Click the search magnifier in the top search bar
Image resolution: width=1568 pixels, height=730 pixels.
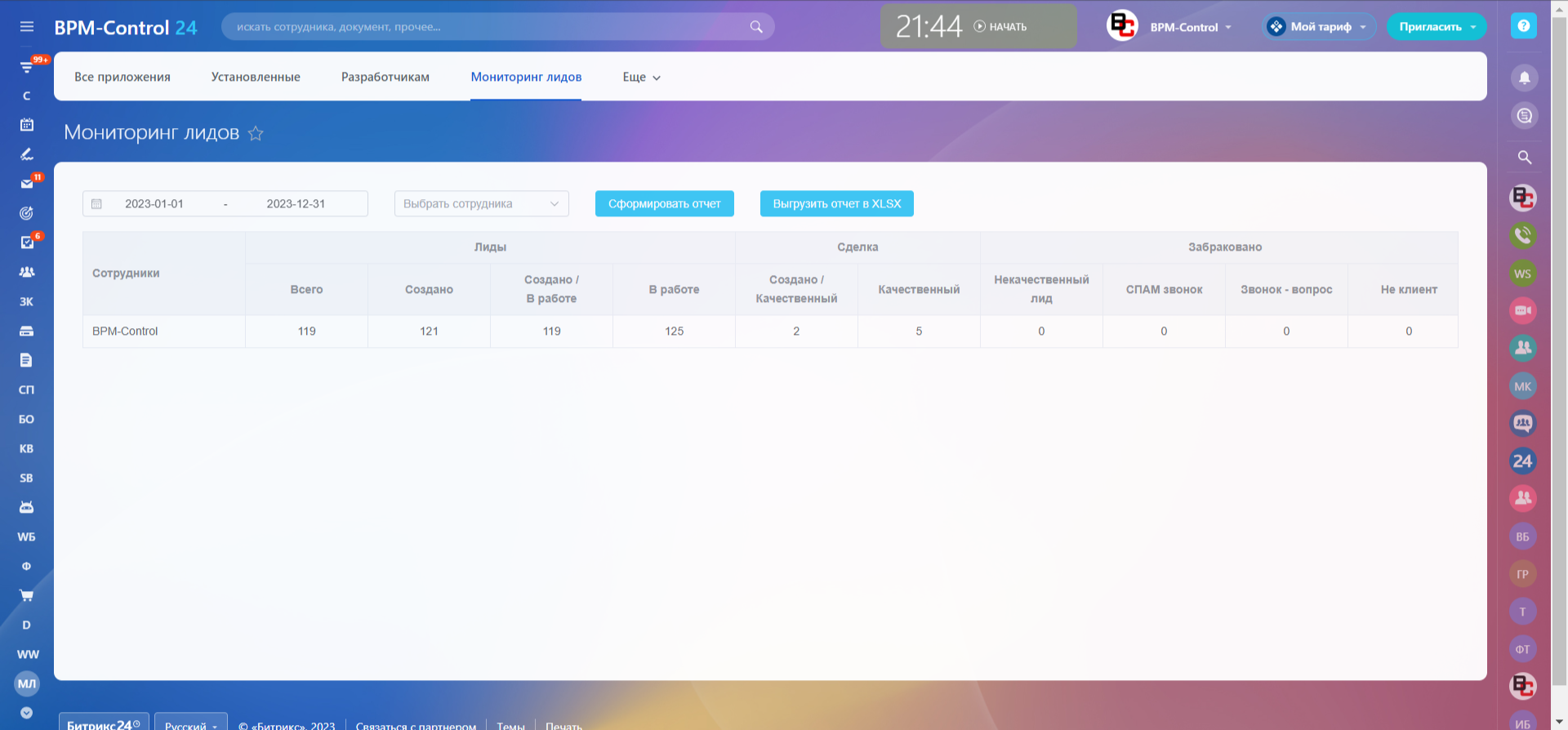click(756, 27)
